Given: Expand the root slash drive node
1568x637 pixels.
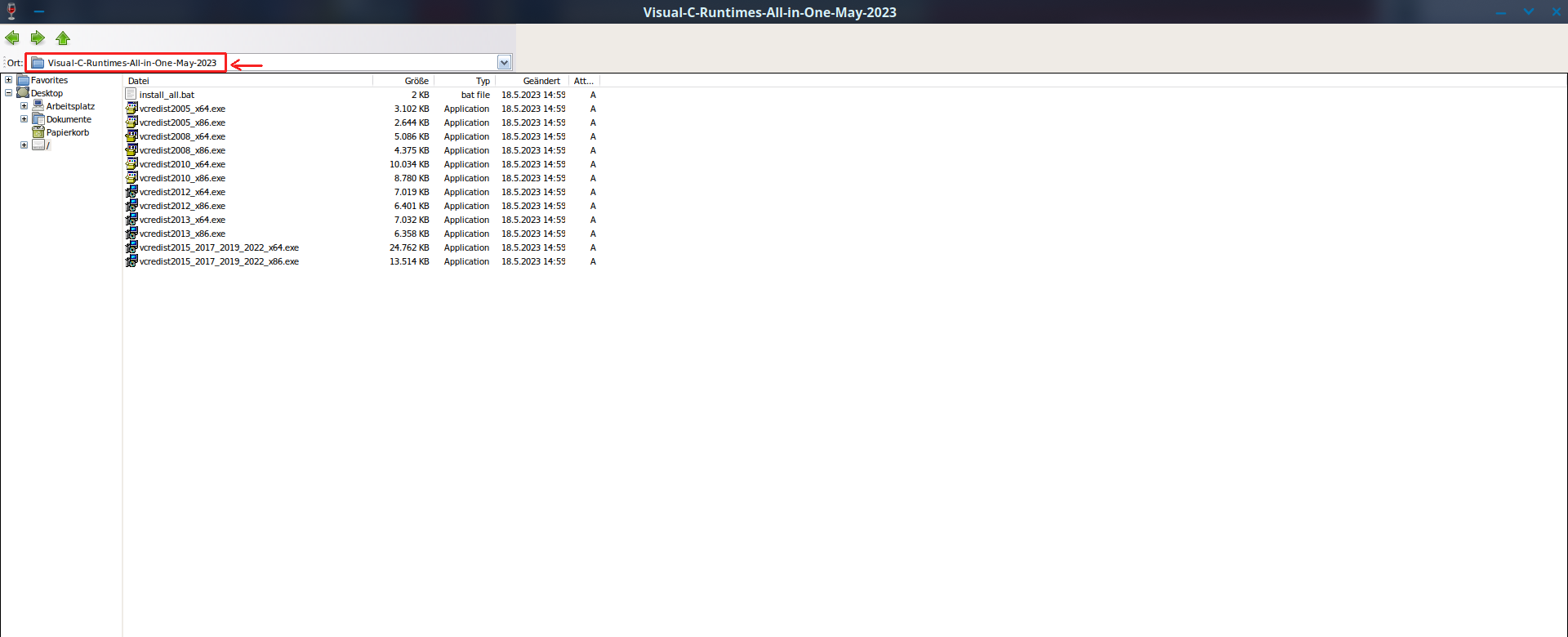Looking at the screenshot, I should click(x=24, y=145).
